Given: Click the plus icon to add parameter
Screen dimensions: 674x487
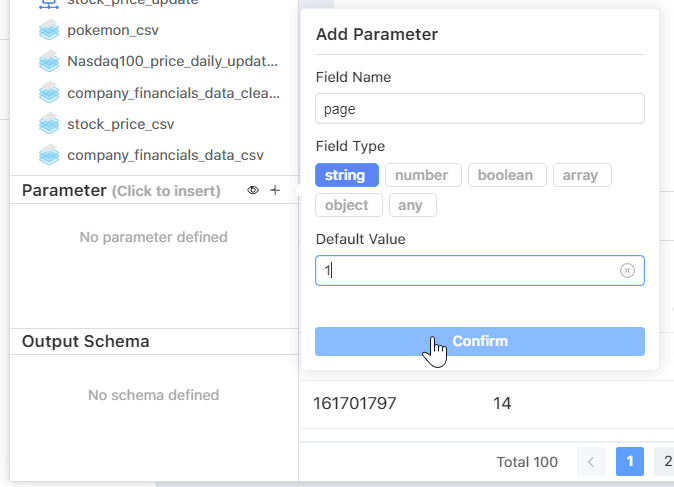Looking at the screenshot, I should click(x=275, y=190).
